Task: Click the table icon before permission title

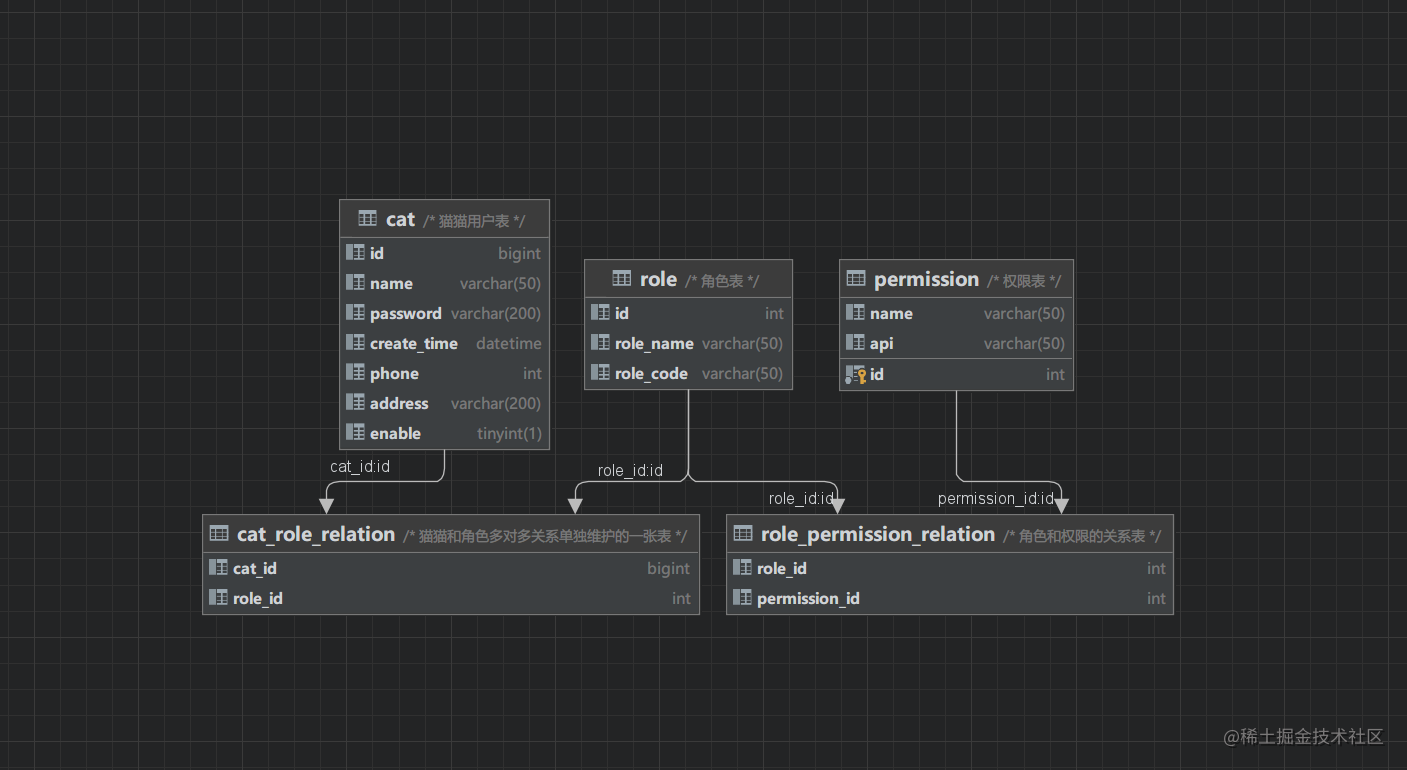Action: (x=857, y=279)
